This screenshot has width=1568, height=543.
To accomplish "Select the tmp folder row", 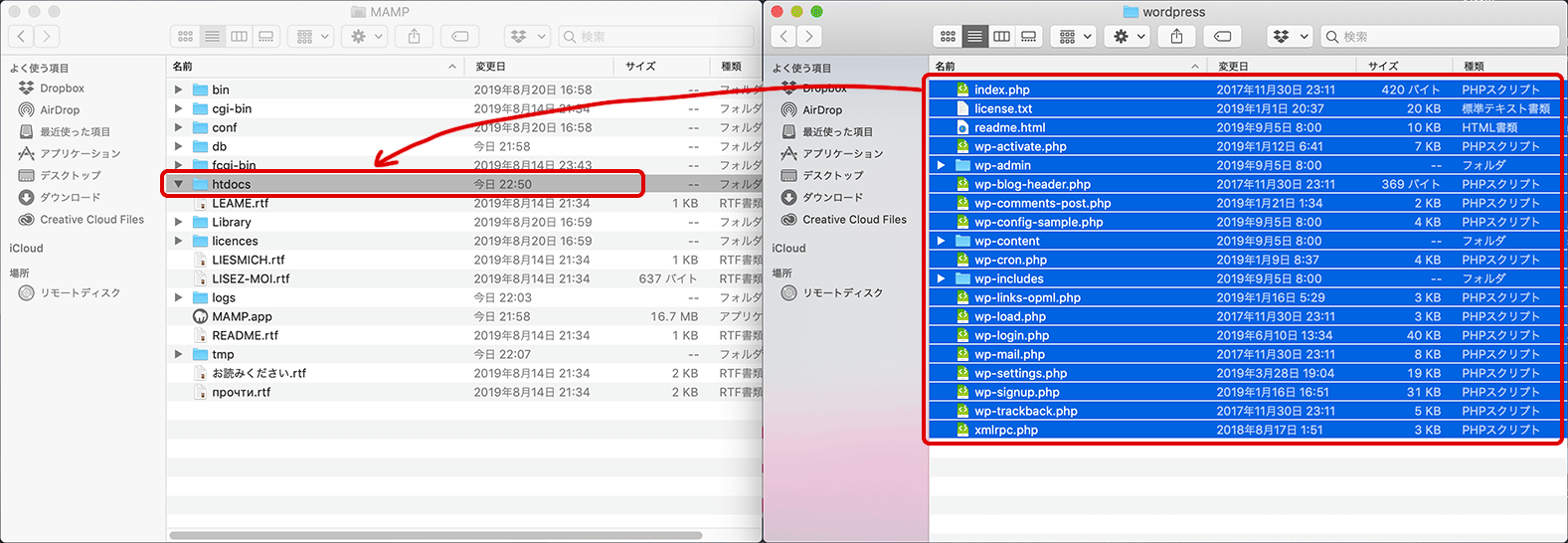I will pos(464,354).
